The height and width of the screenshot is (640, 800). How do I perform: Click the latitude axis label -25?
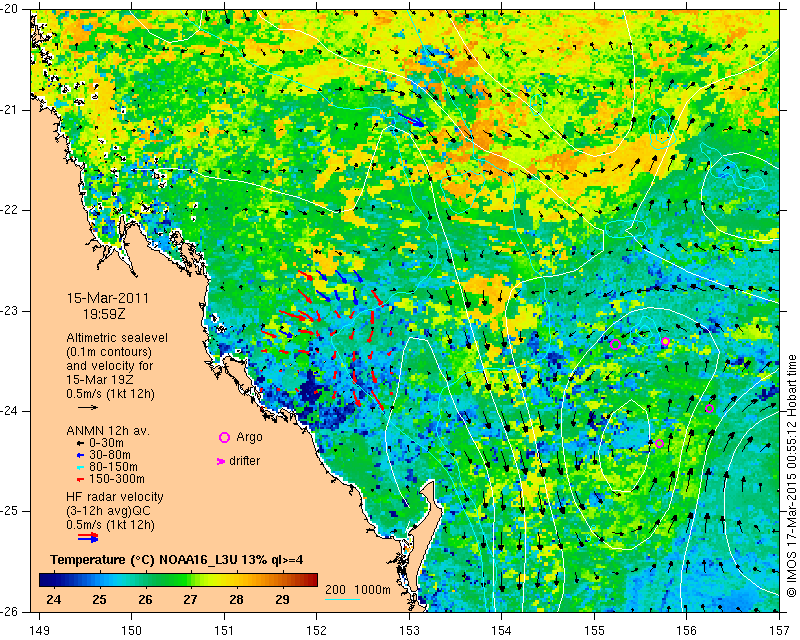[9, 511]
